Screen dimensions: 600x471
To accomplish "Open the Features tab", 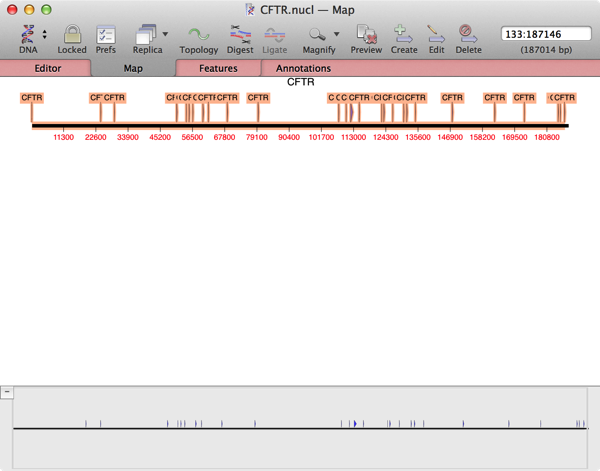I will tap(218, 69).
